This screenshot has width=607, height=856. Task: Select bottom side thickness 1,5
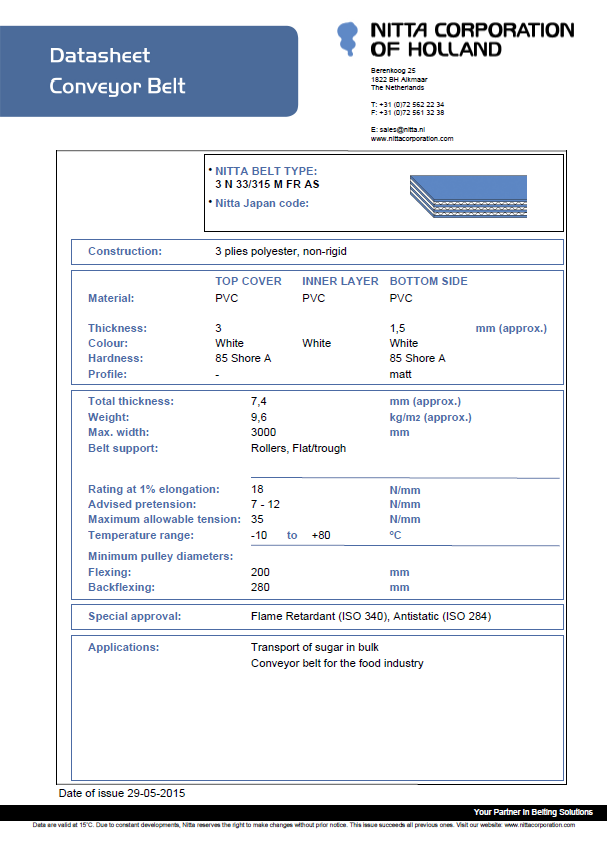pyautogui.click(x=397, y=328)
